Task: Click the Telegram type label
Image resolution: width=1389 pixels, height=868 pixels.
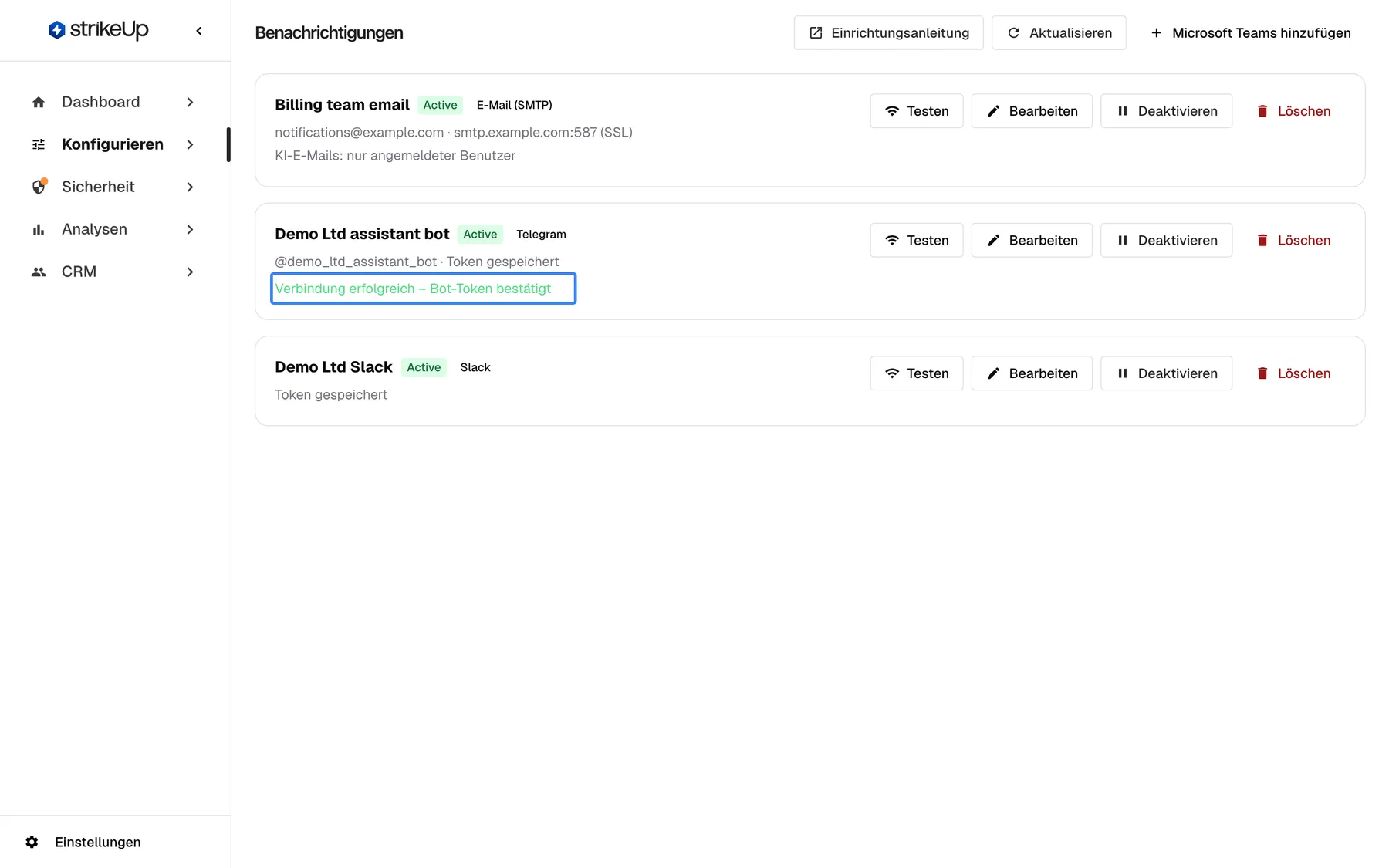Action: point(541,234)
